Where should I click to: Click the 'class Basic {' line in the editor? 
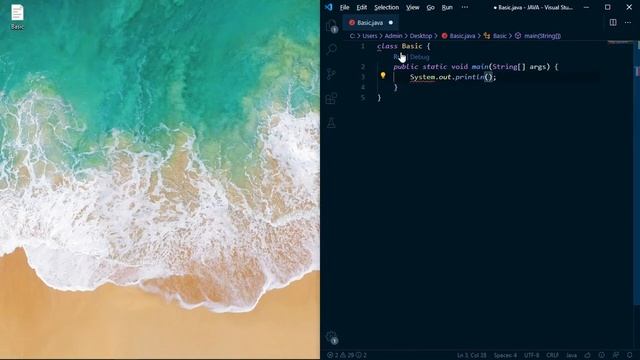(x=403, y=46)
